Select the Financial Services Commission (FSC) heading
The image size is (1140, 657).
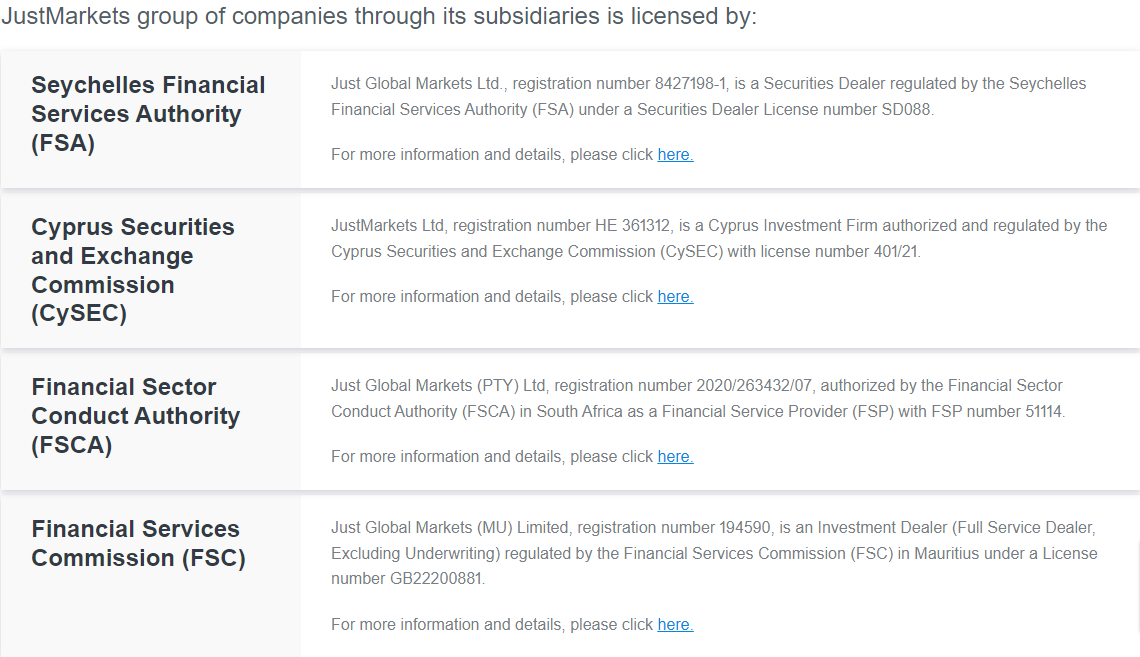point(139,543)
